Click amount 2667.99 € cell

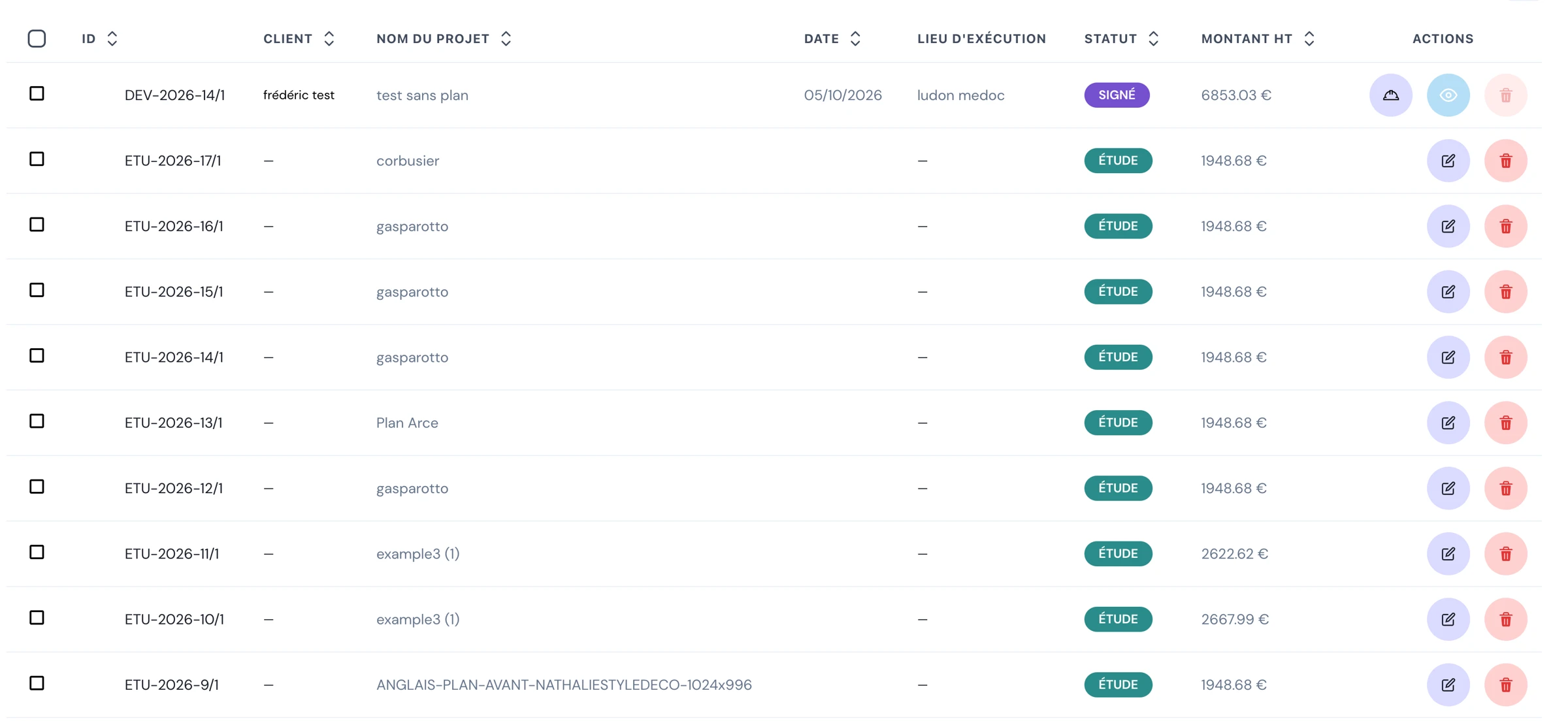coord(1235,619)
